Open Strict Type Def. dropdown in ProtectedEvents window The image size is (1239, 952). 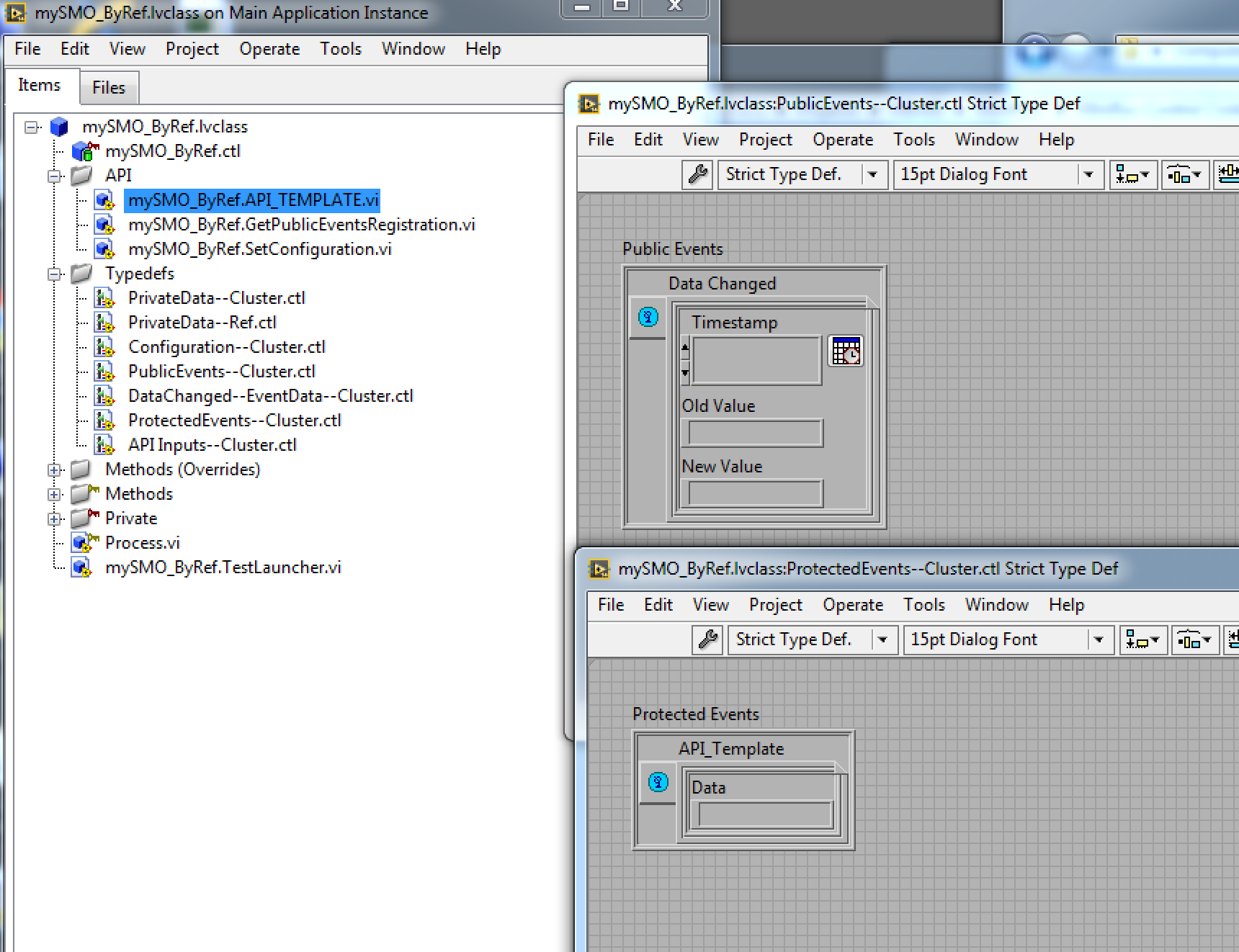click(x=812, y=639)
